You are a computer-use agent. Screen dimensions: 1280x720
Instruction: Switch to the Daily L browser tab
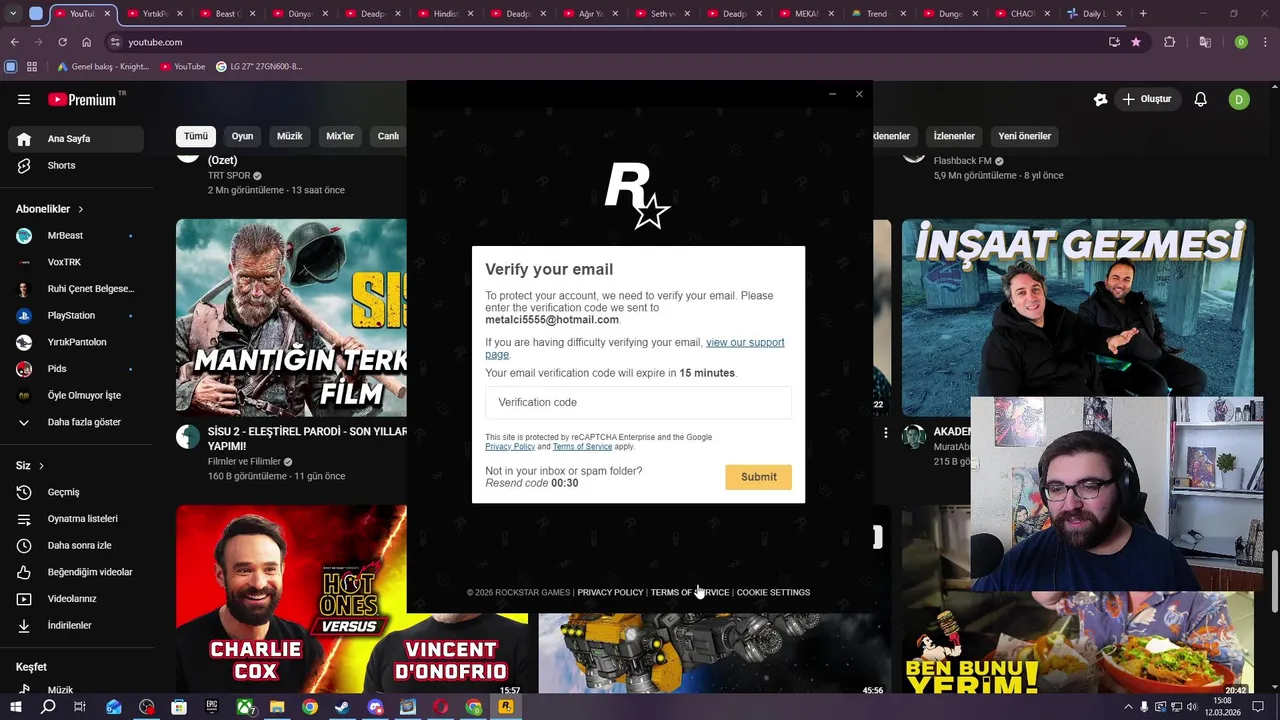point(1095,14)
